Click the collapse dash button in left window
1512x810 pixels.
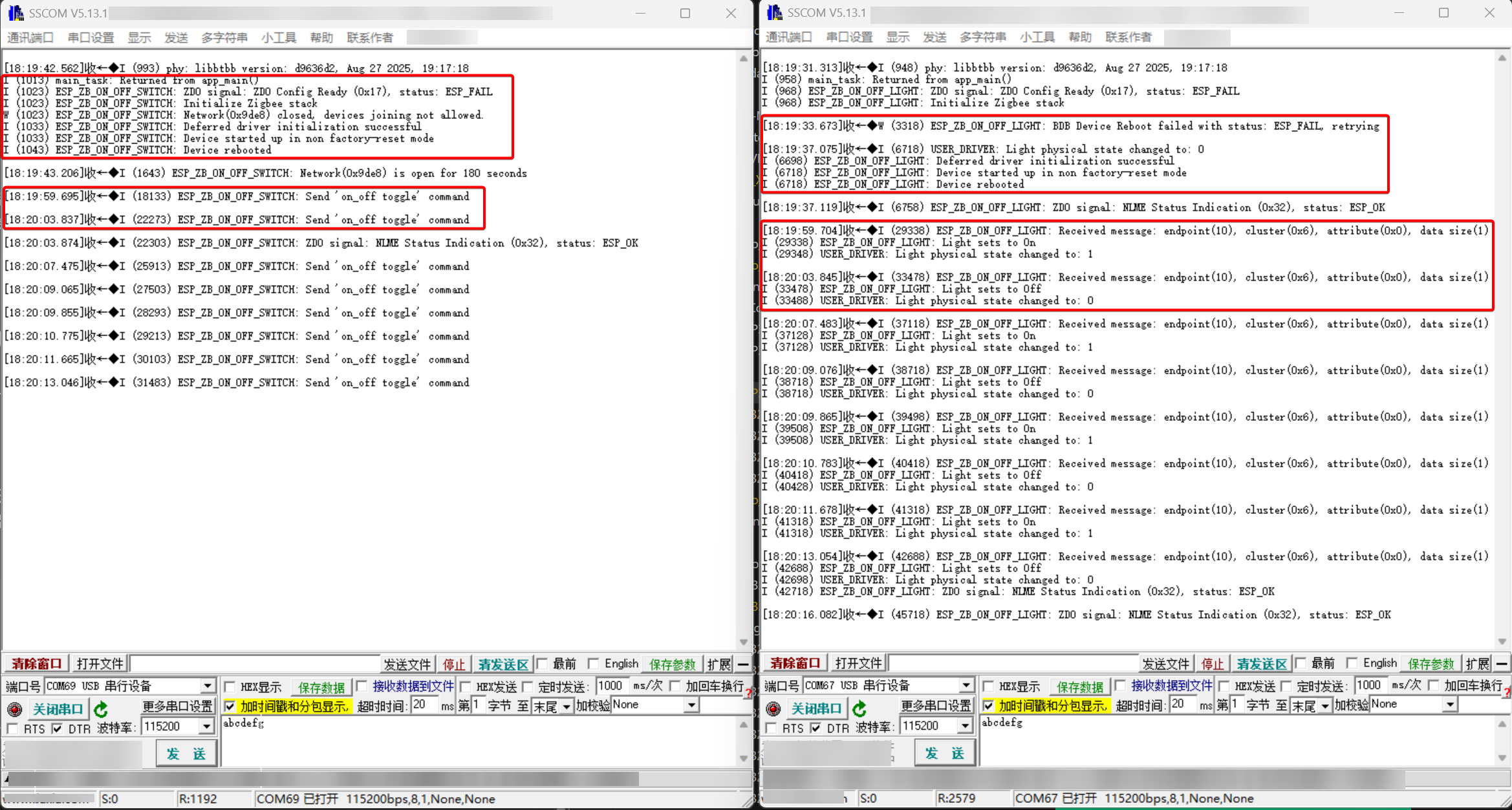point(743,664)
